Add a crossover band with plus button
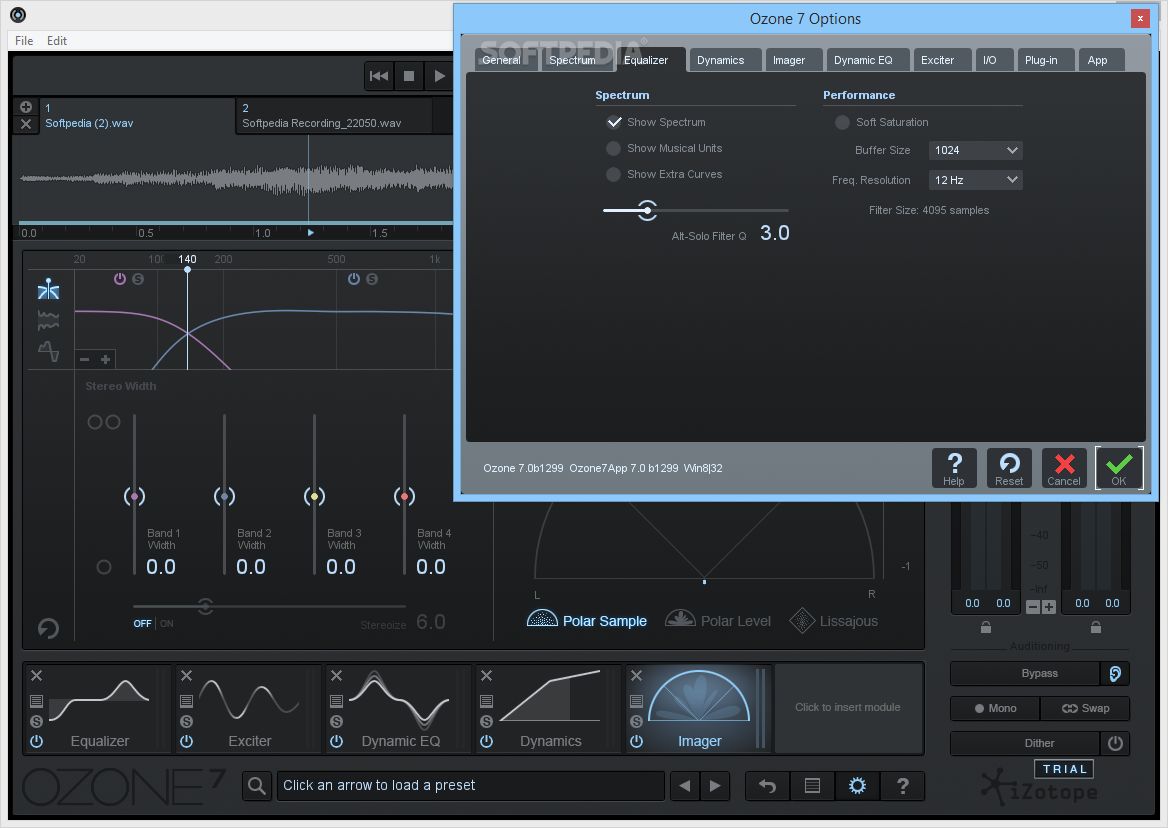Image resolution: width=1168 pixels, height=828 pixels. coord(106,360)
